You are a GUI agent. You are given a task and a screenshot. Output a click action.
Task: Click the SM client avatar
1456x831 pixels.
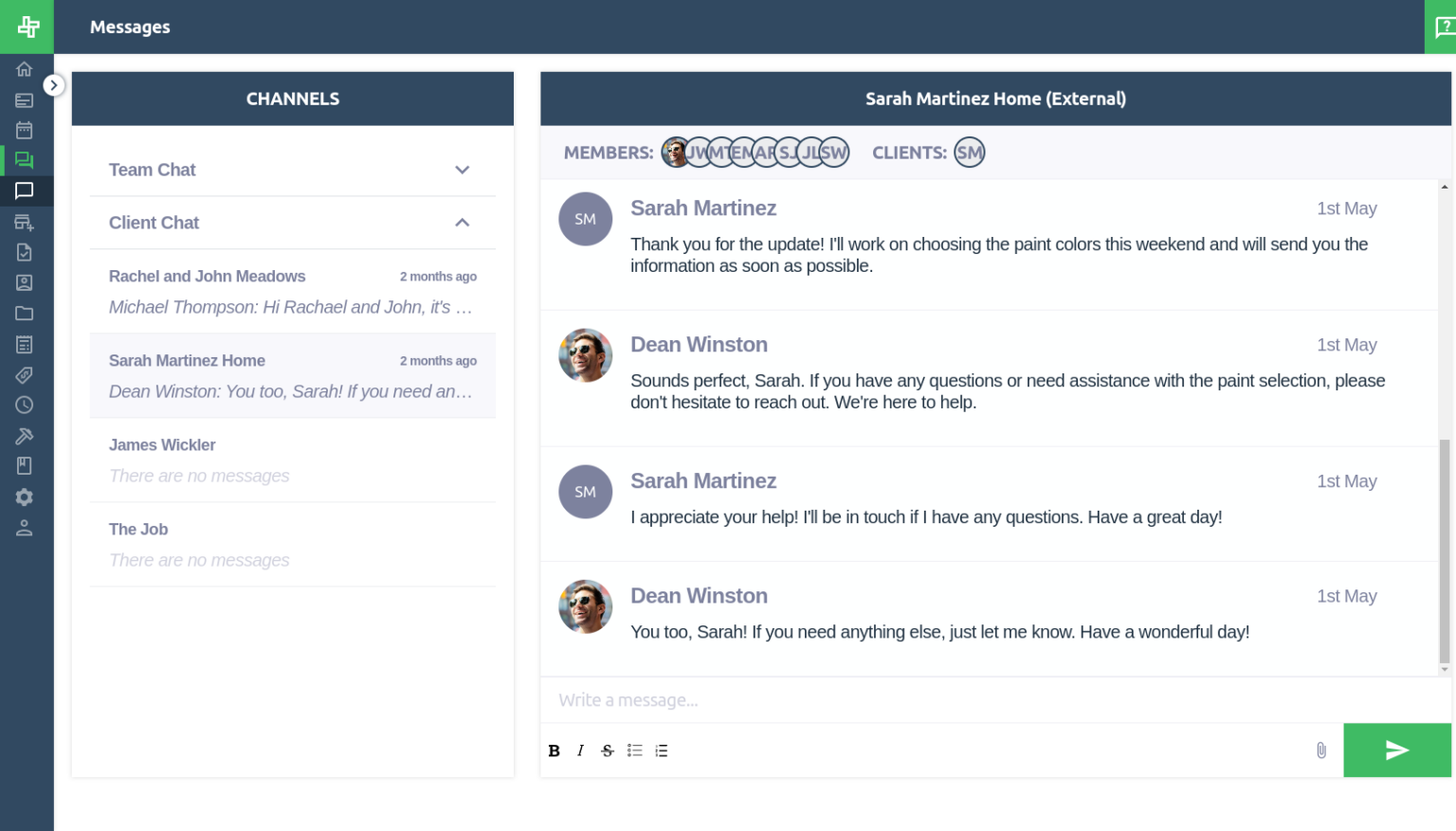click(x=970, y=153)
